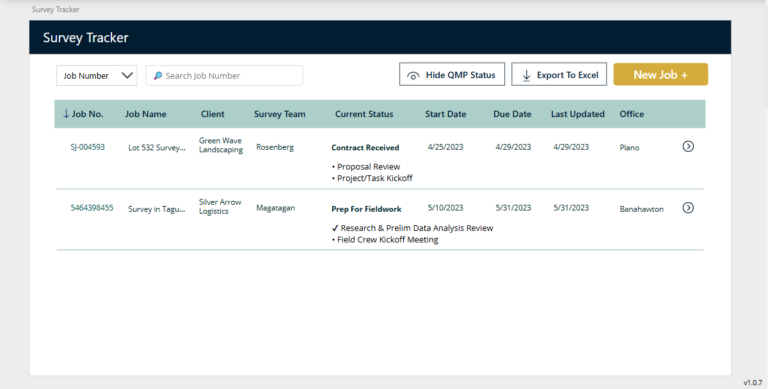Click the Research & Prelim Data Analysis Review checkmark
The image size is (768, 389).
tap(335, 228)
